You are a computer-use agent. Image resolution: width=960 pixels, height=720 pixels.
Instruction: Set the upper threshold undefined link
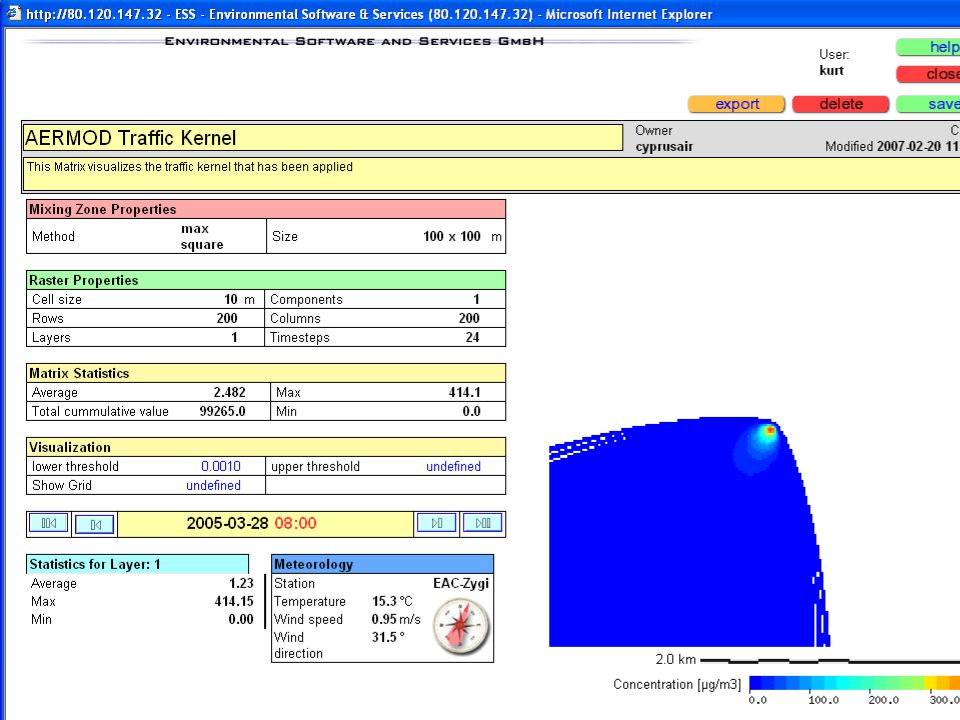click(x=453, y=467)
